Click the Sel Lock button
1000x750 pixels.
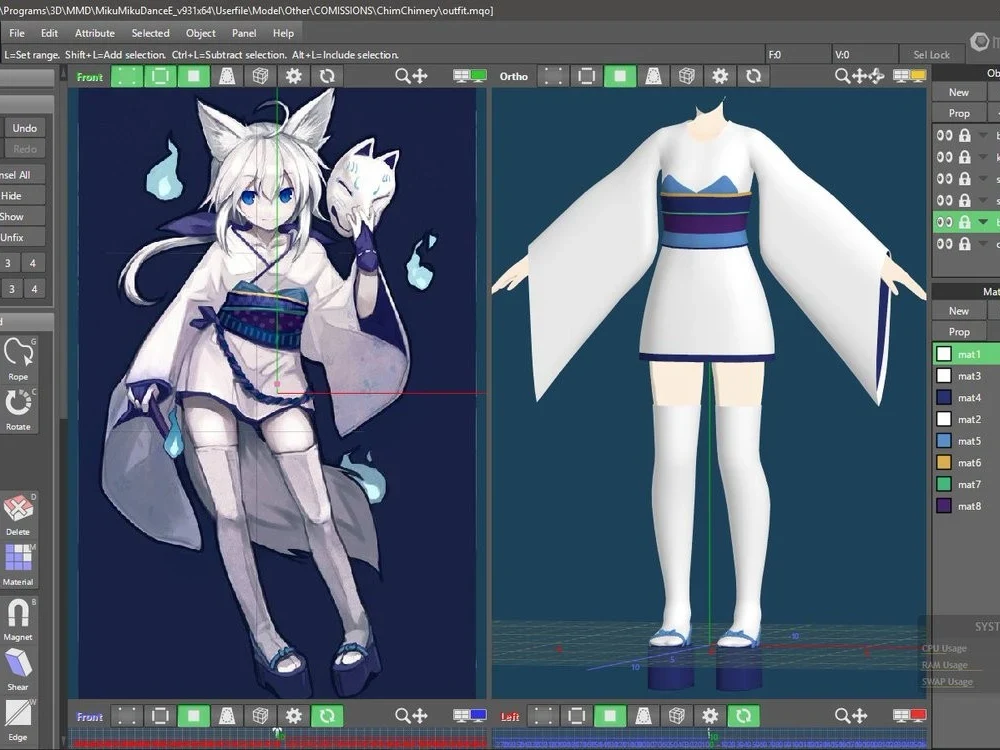pos(931,55)
